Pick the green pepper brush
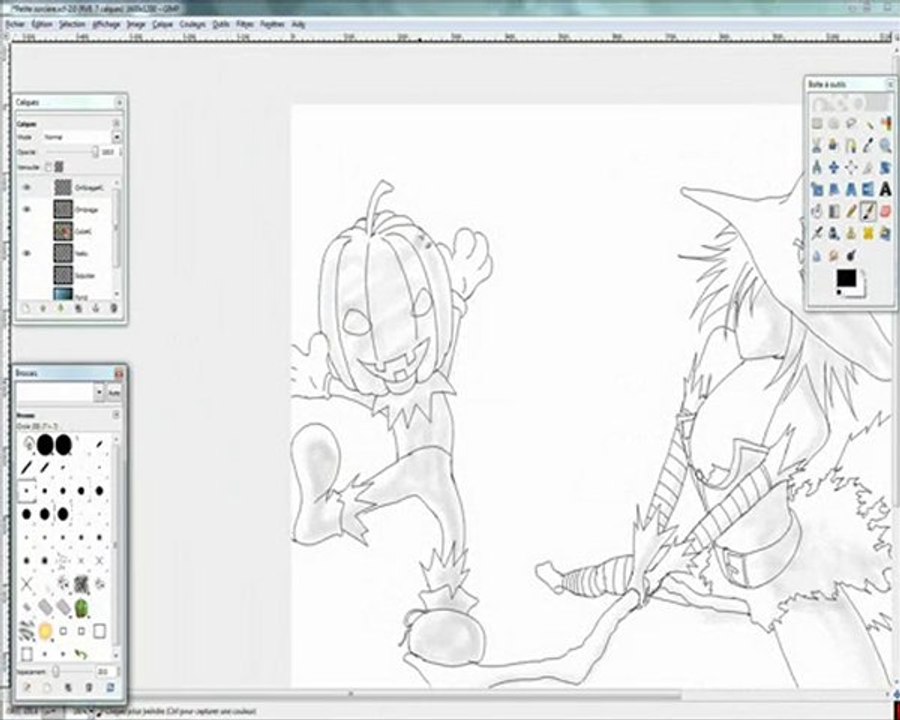 point(82,607)
